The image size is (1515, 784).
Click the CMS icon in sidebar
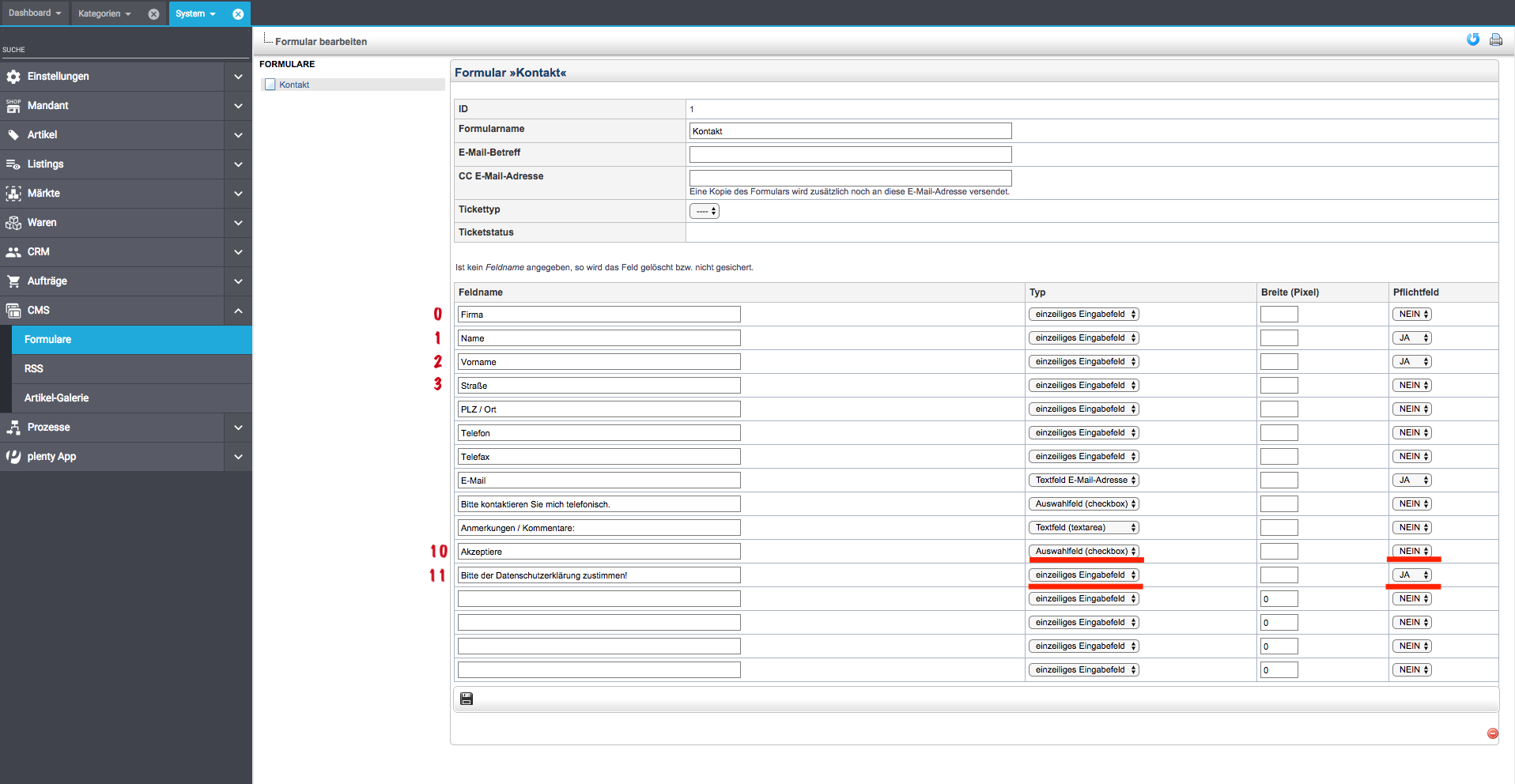(x=13, y=311)
